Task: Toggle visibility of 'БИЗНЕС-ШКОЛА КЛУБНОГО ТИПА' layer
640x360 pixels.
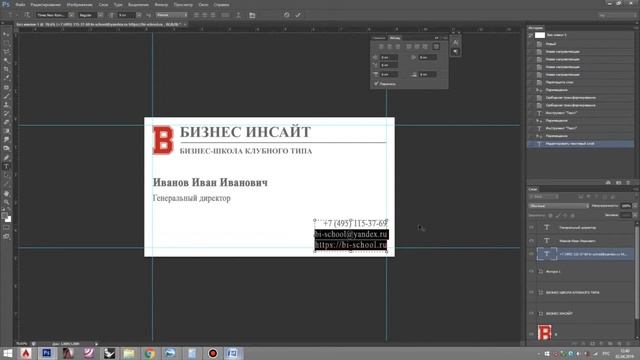Action: coord(531,292)
